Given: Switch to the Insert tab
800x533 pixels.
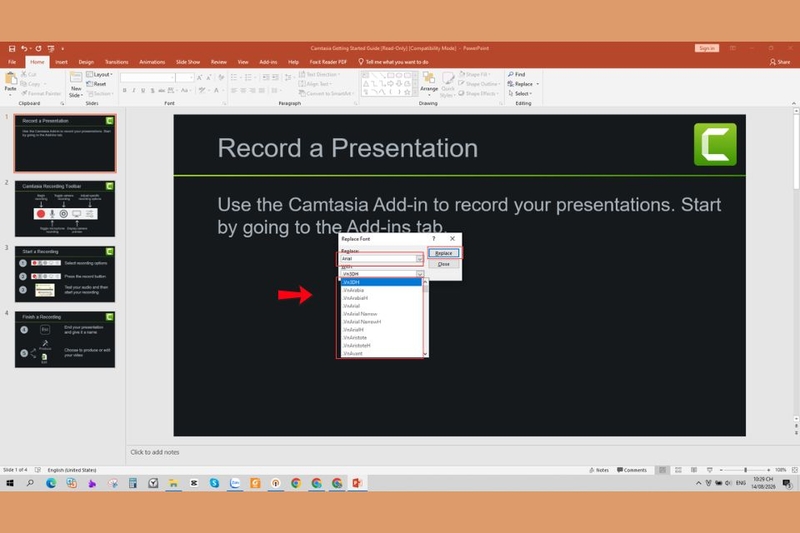Looking at the screenshot, I should tap(61, 62).
